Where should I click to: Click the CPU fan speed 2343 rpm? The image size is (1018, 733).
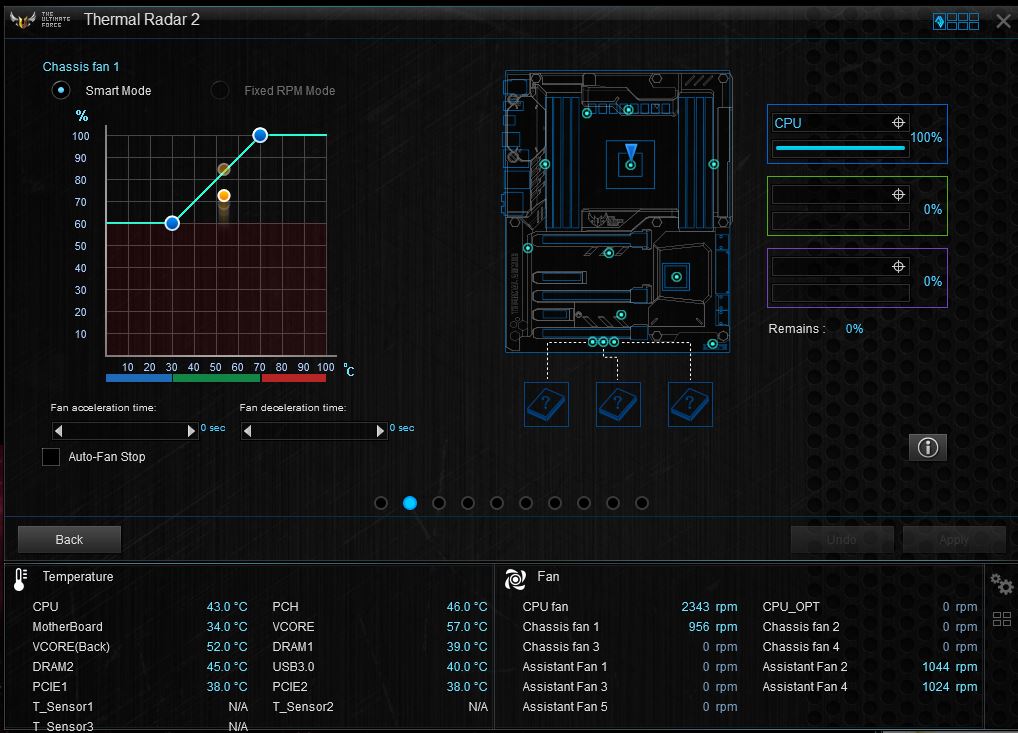pos(709,606)
